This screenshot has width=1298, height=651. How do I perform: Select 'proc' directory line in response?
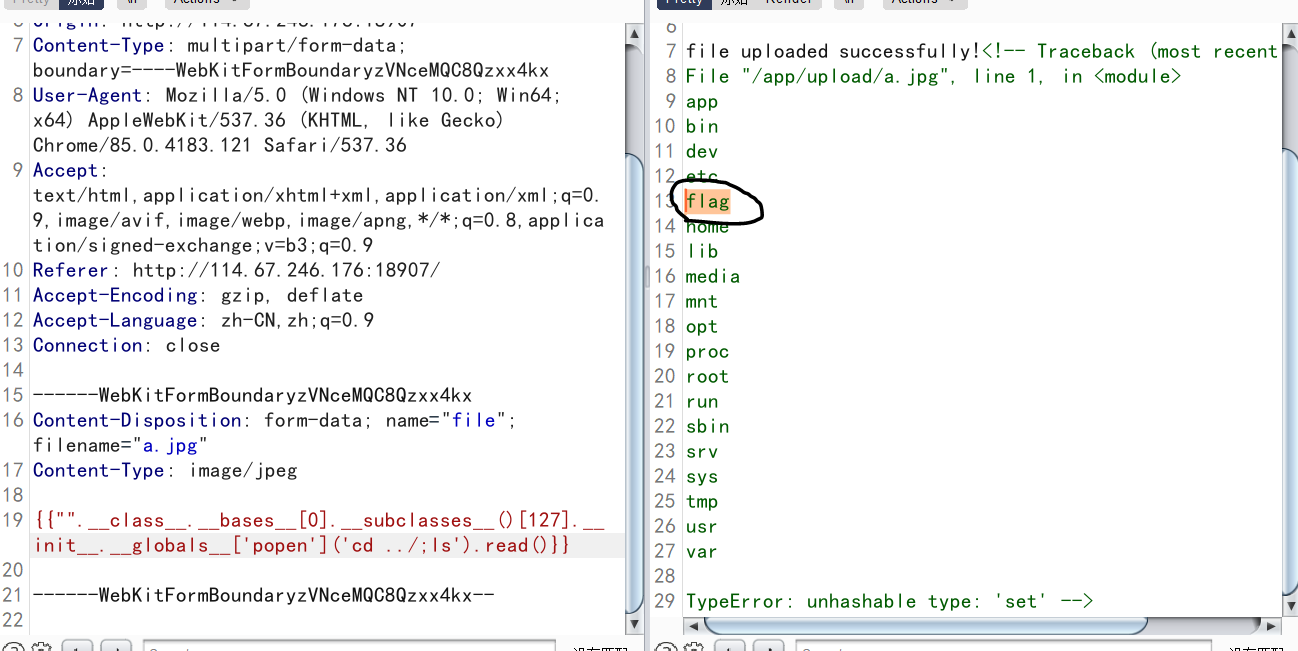tap(708, 351)
